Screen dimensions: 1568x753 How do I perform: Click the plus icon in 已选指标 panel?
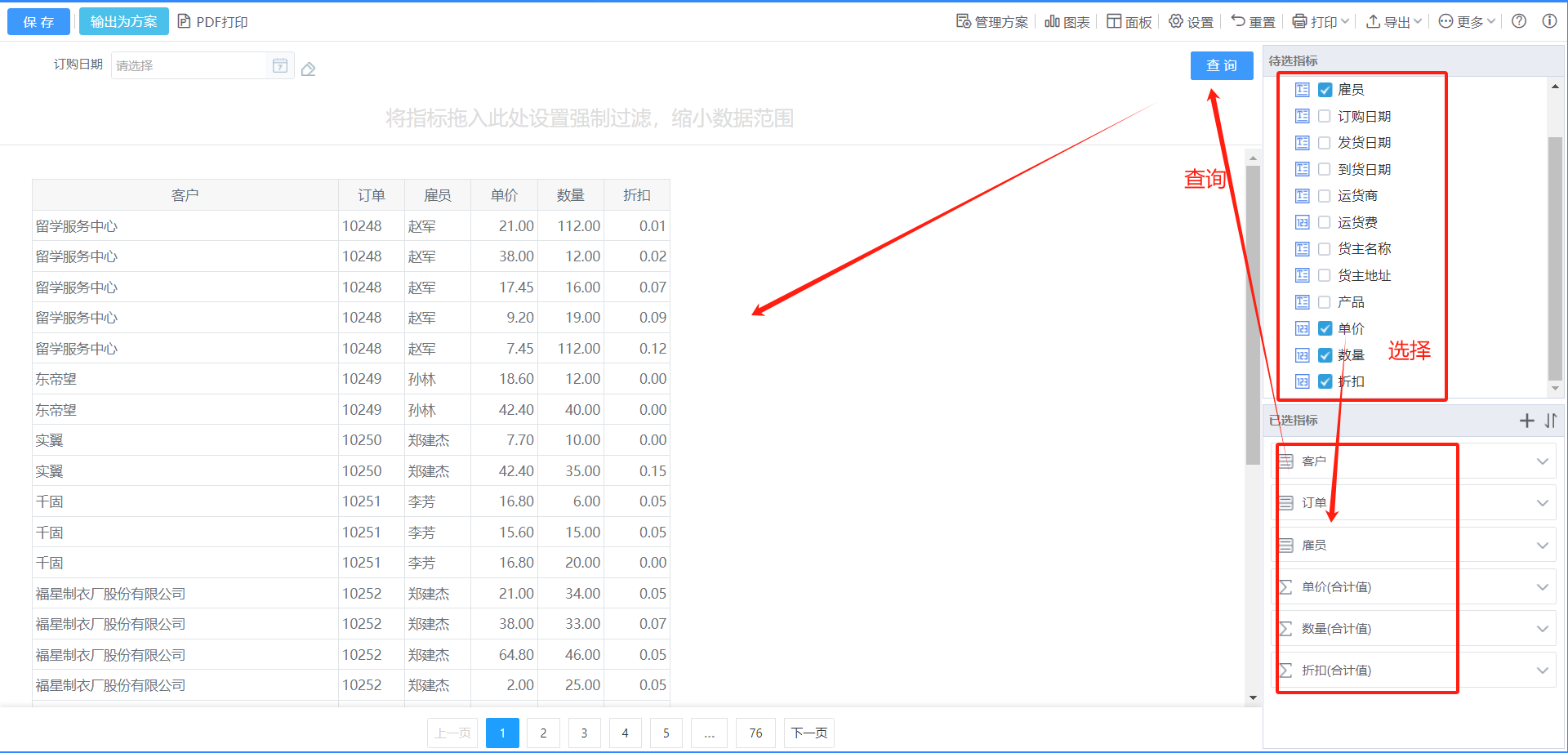(x=1526, y=421)
